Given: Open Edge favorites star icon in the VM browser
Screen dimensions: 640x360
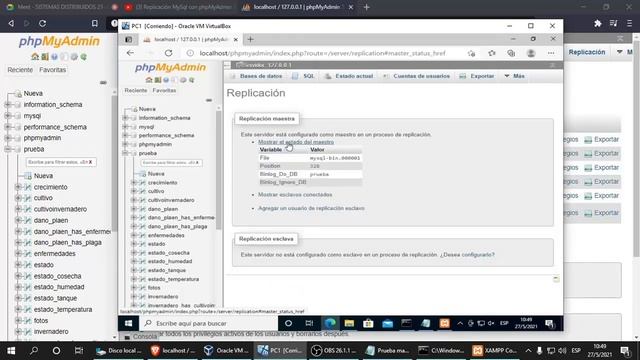Looking at the screenshot, I should pyautogui.click(x=492, y=53).
